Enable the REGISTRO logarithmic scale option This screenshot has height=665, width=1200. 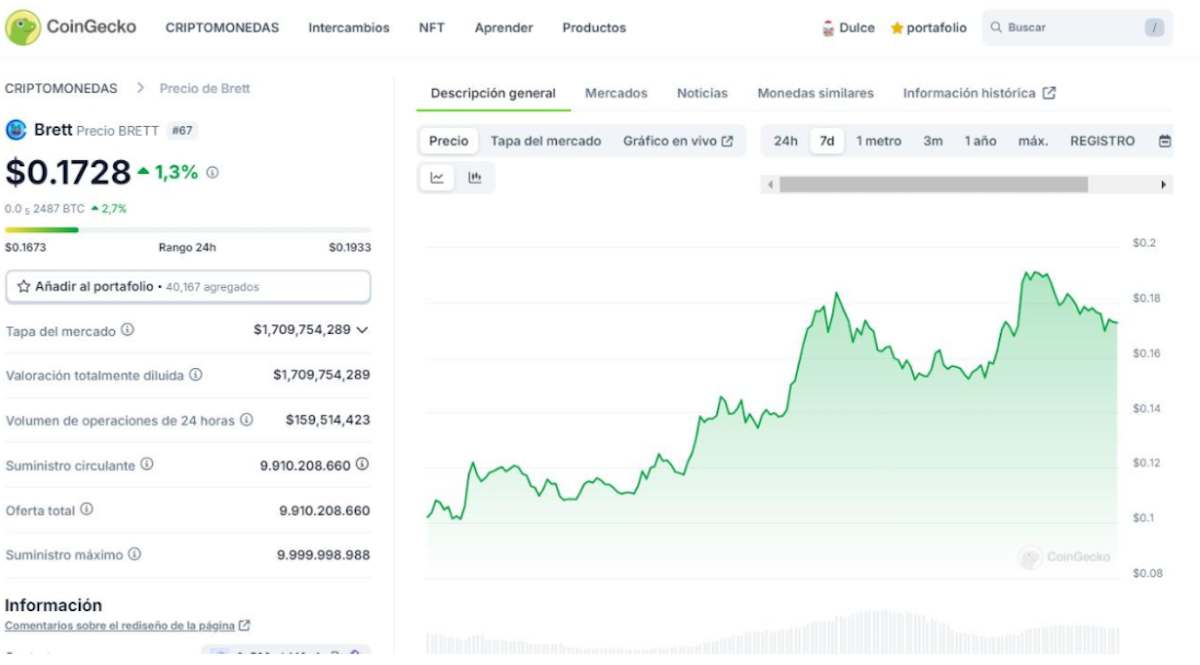[1103, 141]
